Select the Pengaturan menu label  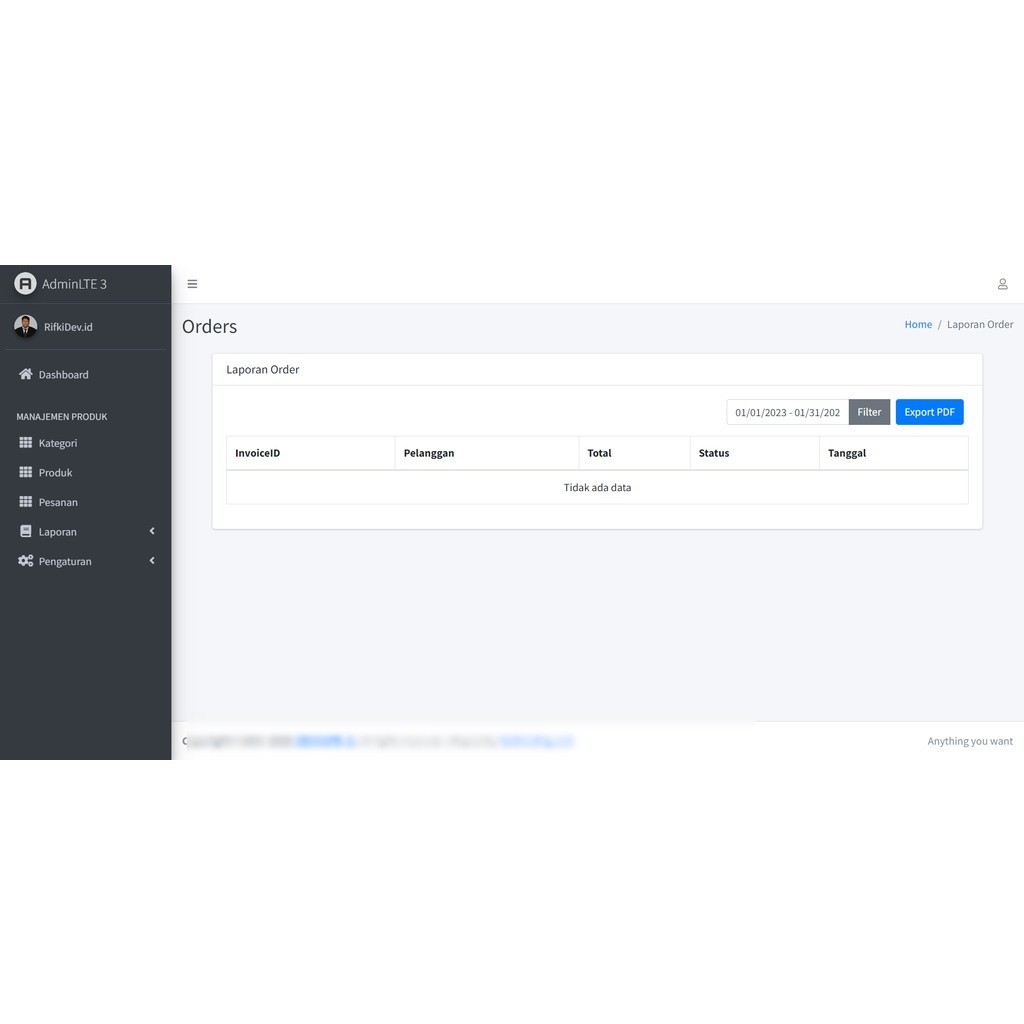(65, 562)
